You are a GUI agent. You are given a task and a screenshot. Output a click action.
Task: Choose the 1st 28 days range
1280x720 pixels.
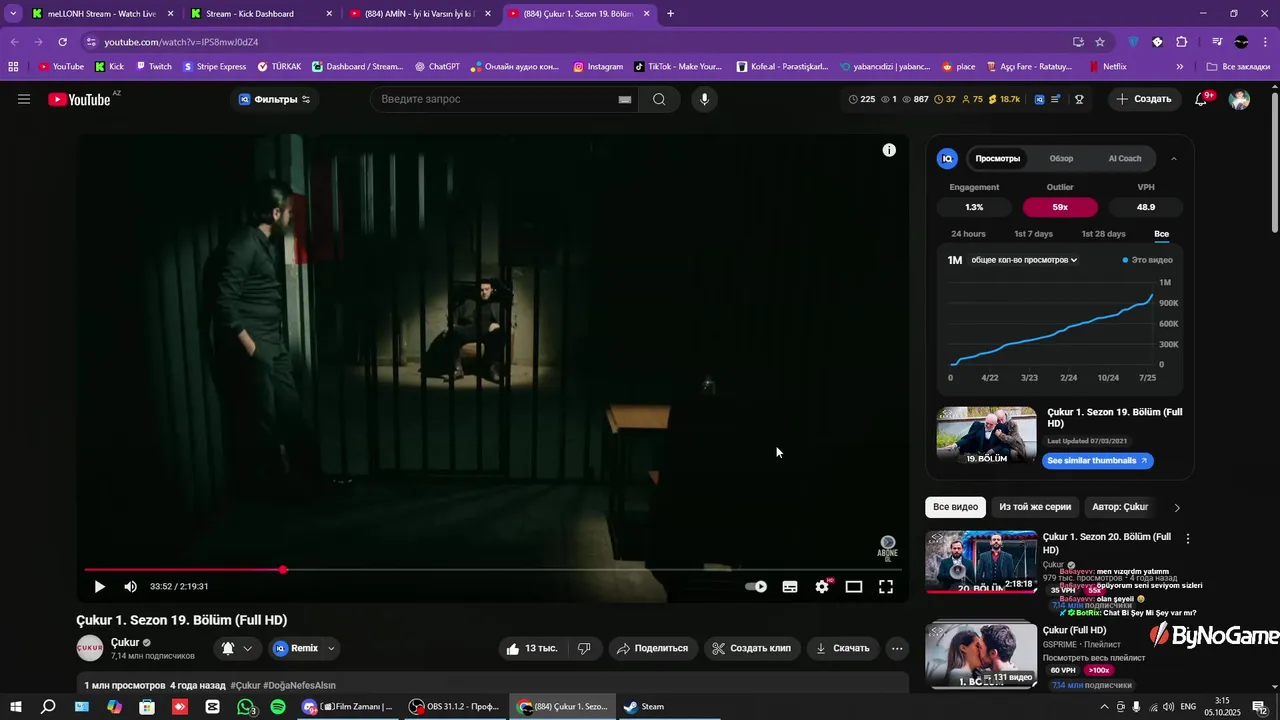coord(1103,234)
